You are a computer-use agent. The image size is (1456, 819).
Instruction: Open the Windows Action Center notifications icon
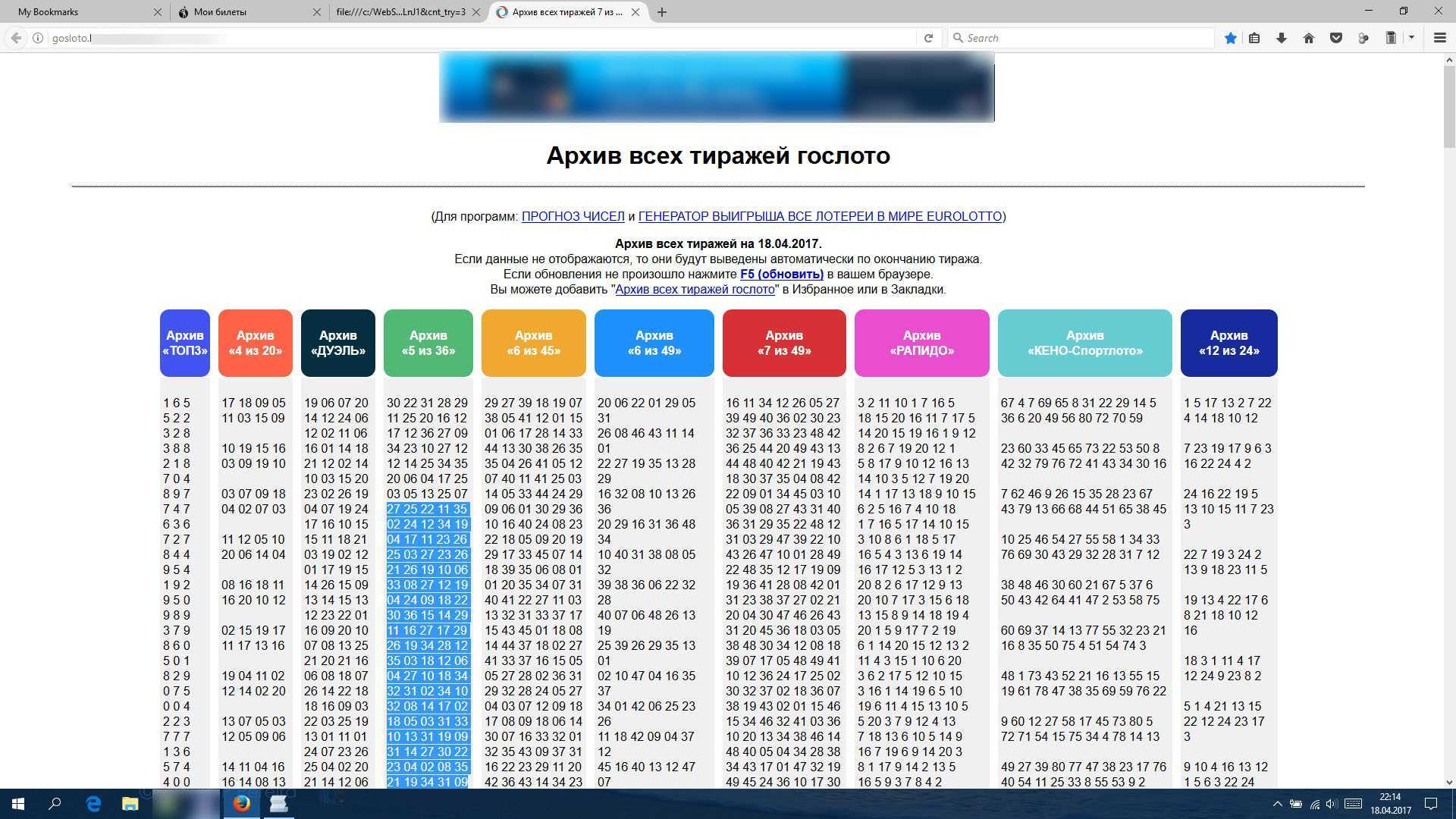pos(1431,804)
